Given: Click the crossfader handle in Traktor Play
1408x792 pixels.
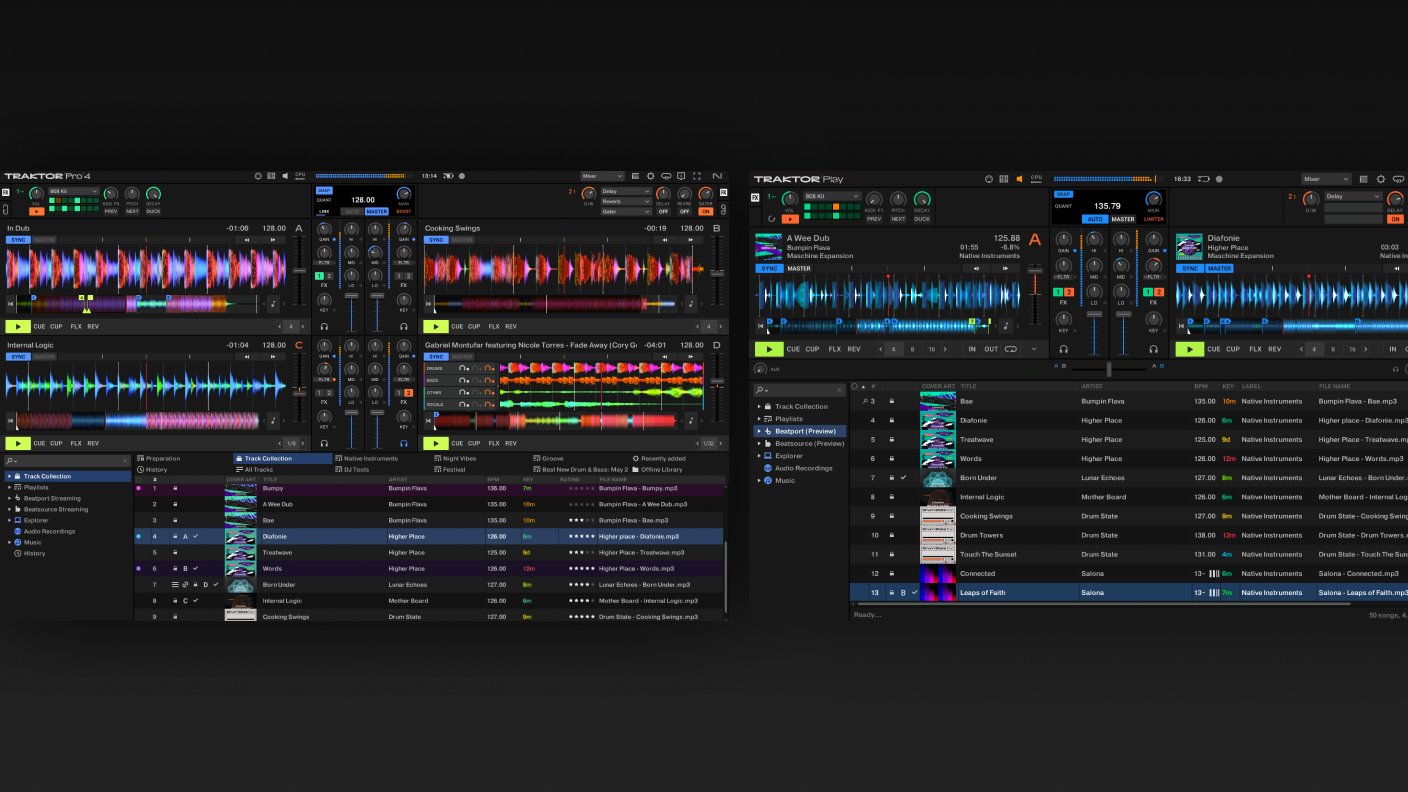Looking at the screenshot, I should tap(1109, 368).
